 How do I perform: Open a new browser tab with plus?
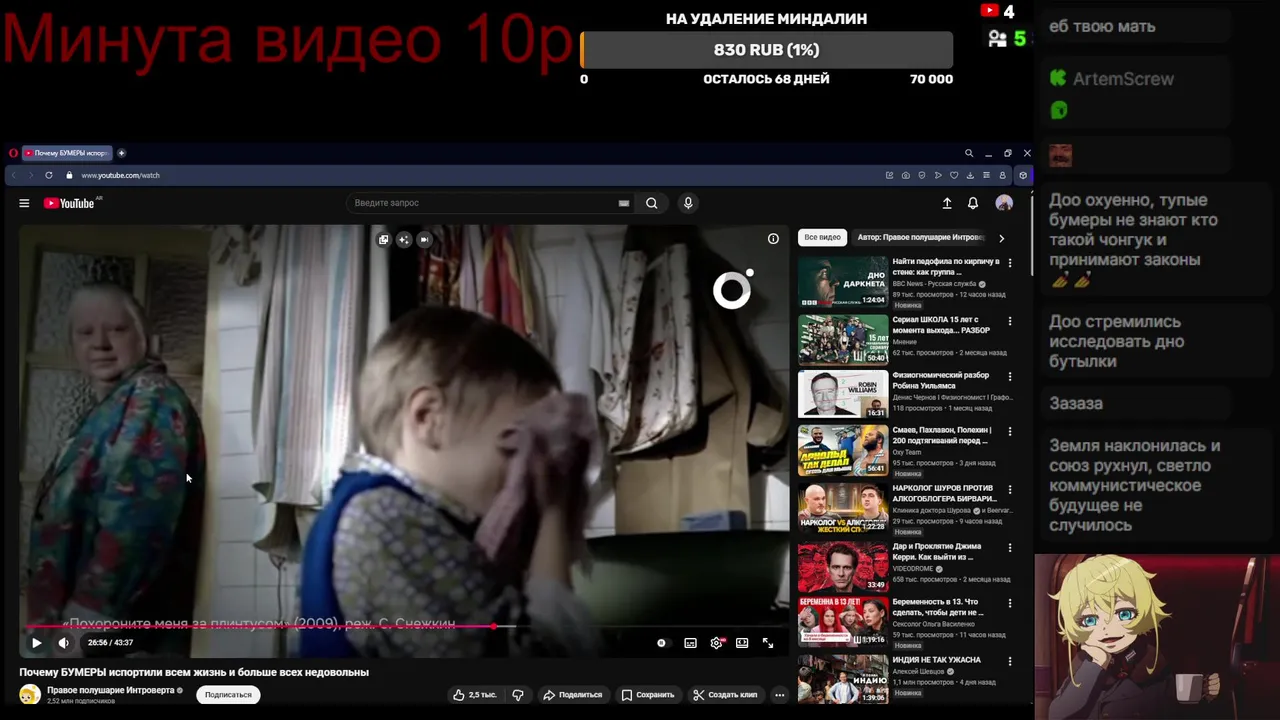coord(122,153)
